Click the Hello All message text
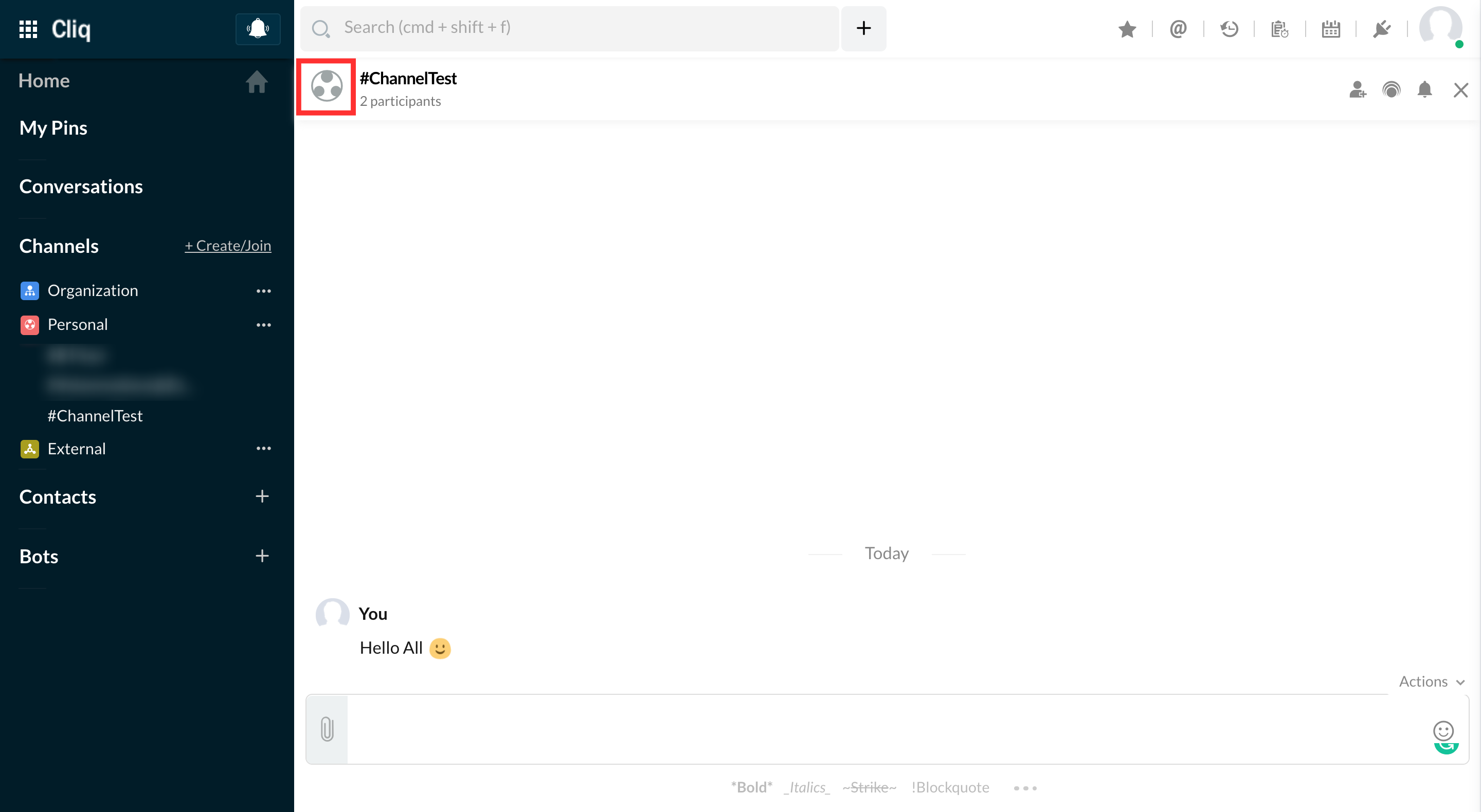 391,648
